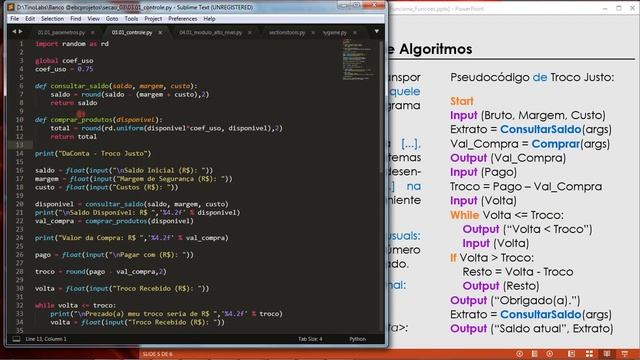
Task: Click line number 6 in the gutter
Action: [x=21, y=86]
